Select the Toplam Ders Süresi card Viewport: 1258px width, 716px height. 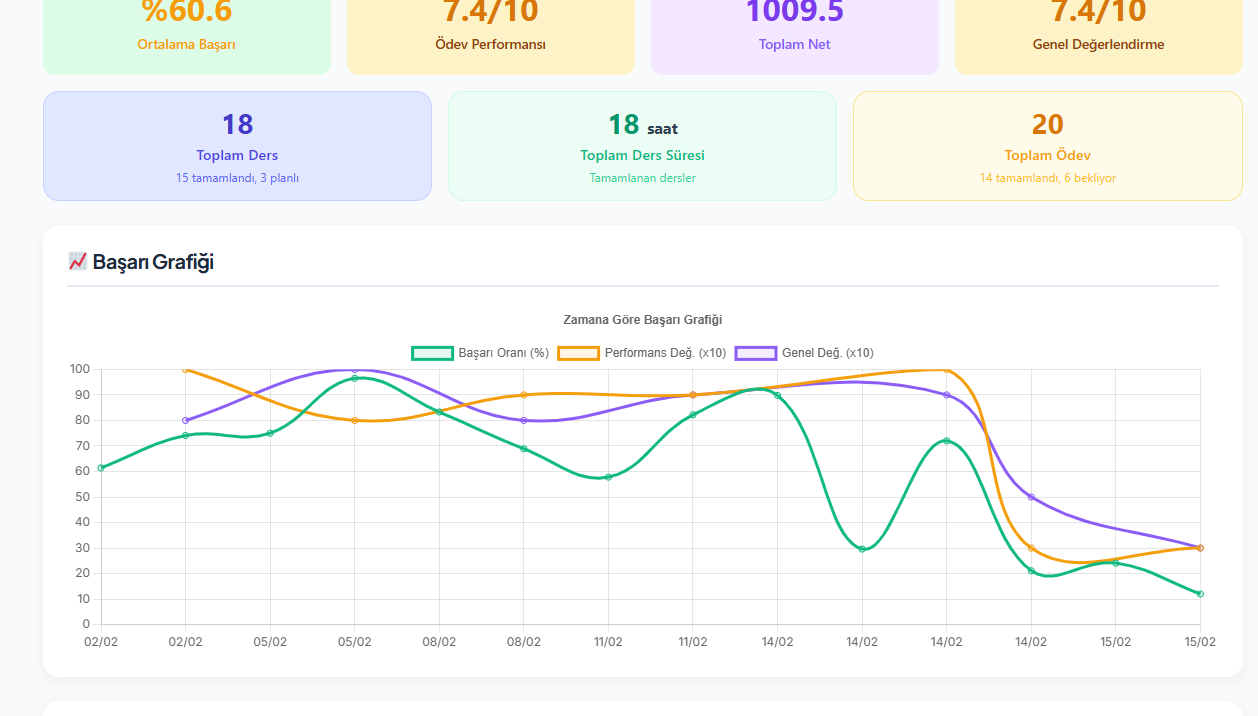point(642,146)
